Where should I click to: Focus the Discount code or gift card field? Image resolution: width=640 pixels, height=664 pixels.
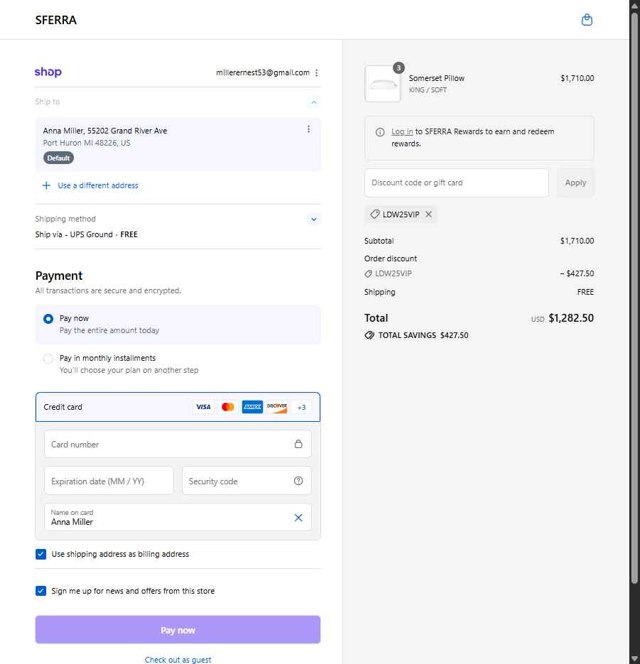pos(457,183)
